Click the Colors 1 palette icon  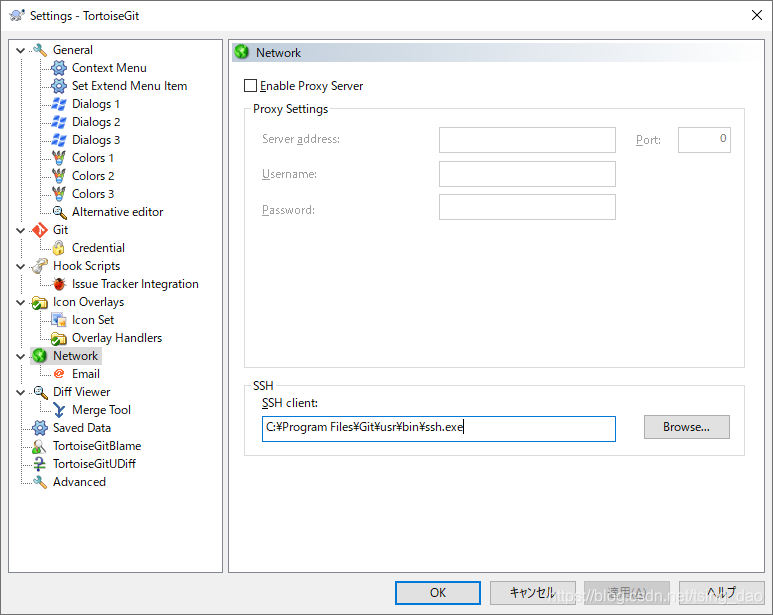pyautogui.click(x=59, y=158)
